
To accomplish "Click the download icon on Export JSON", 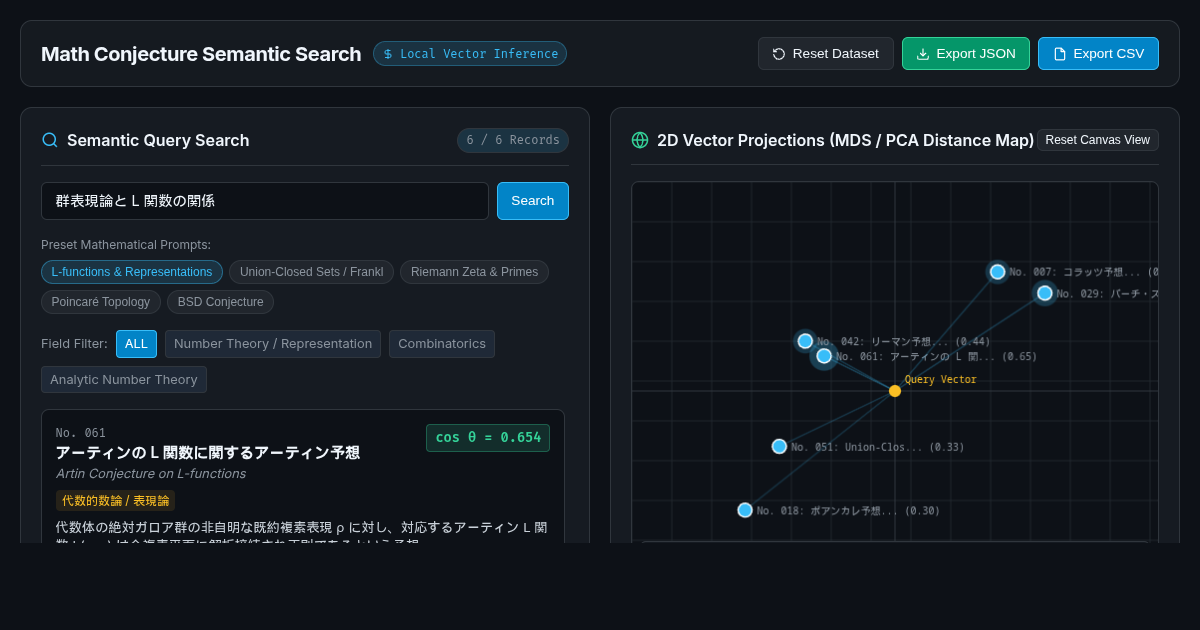I will [x=923, y=54].
